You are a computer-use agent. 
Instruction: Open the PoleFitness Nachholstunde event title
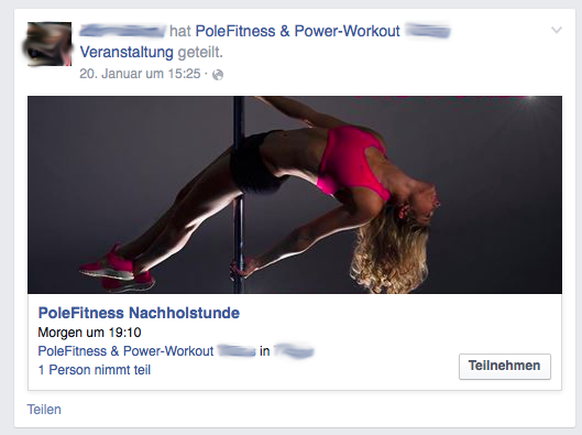(139, 313)
